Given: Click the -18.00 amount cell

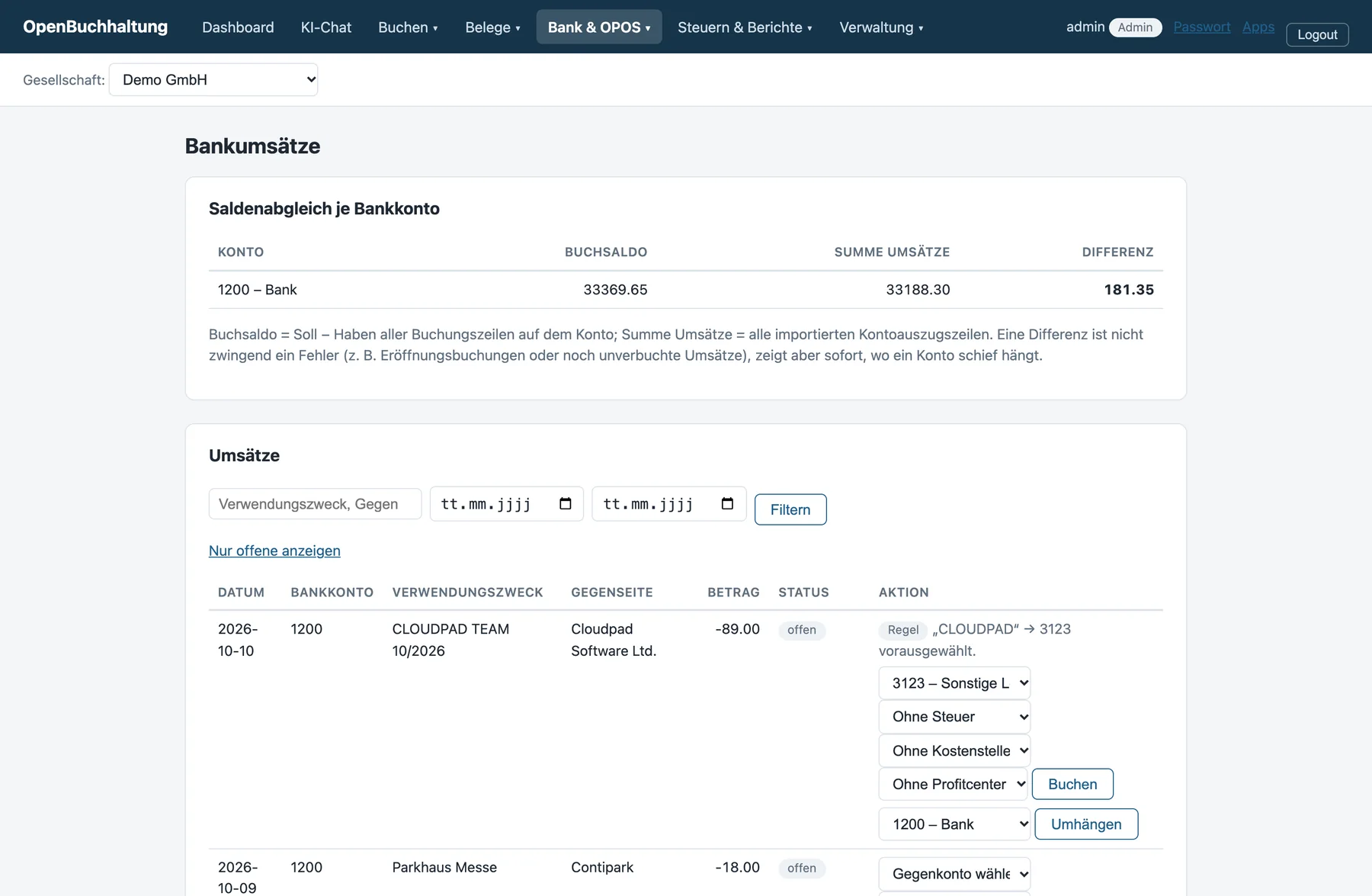Looking at the screenshot, I should tap(738, 867).
